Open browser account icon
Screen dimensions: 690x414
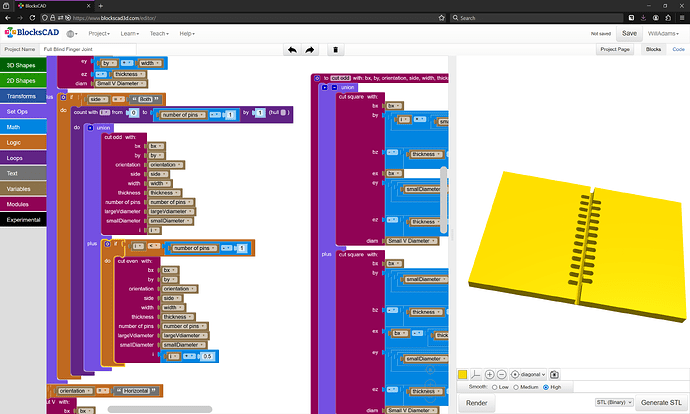(656, 18)
